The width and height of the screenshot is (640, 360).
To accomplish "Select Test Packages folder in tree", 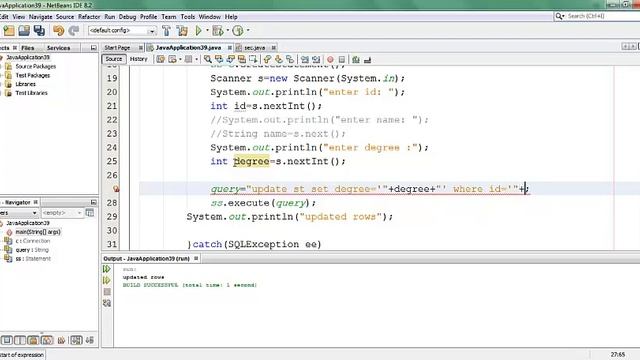I will tap(33, 76).
